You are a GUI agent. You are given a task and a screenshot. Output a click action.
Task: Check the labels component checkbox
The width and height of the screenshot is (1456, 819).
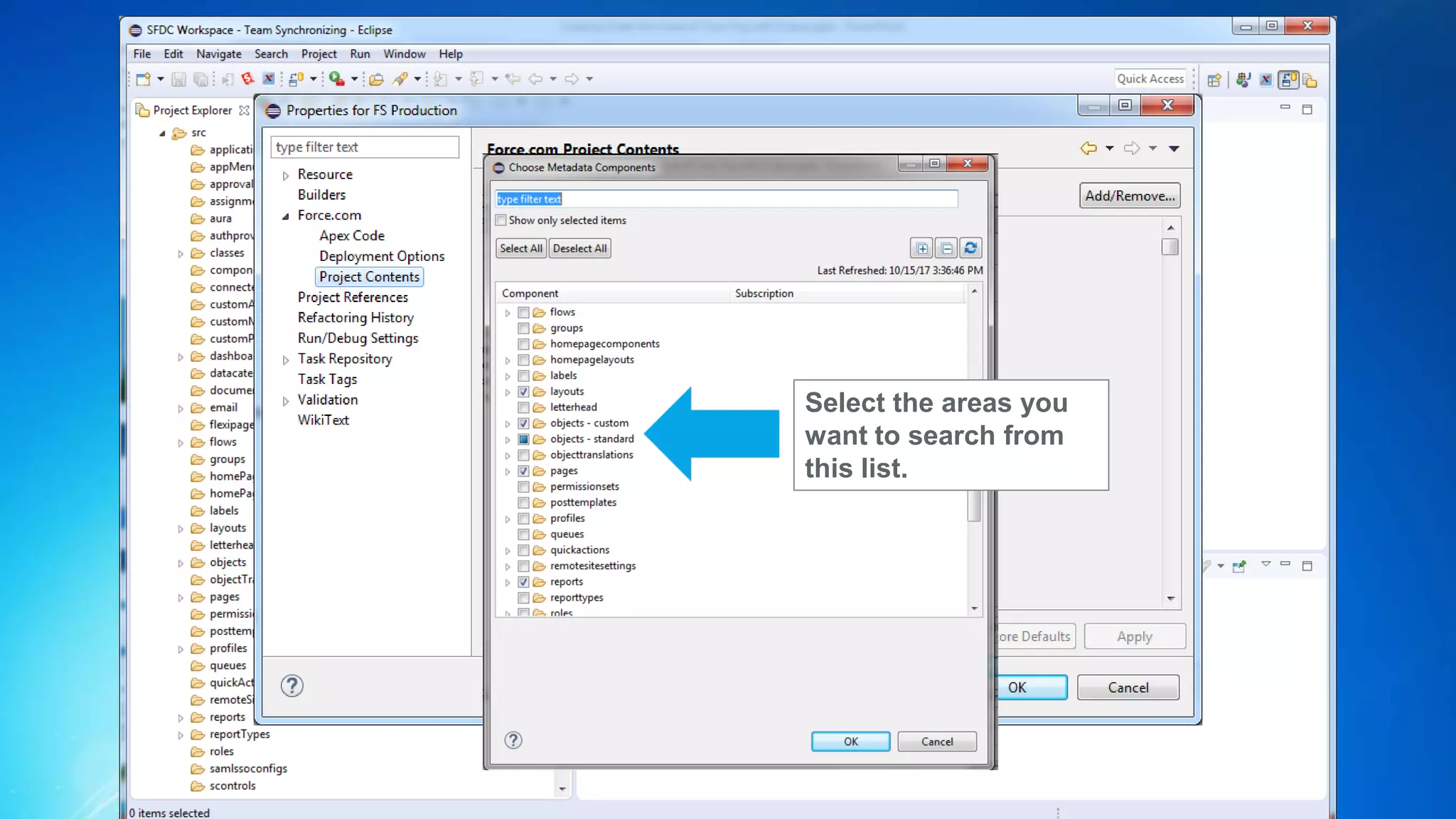(x=523, y=375)
